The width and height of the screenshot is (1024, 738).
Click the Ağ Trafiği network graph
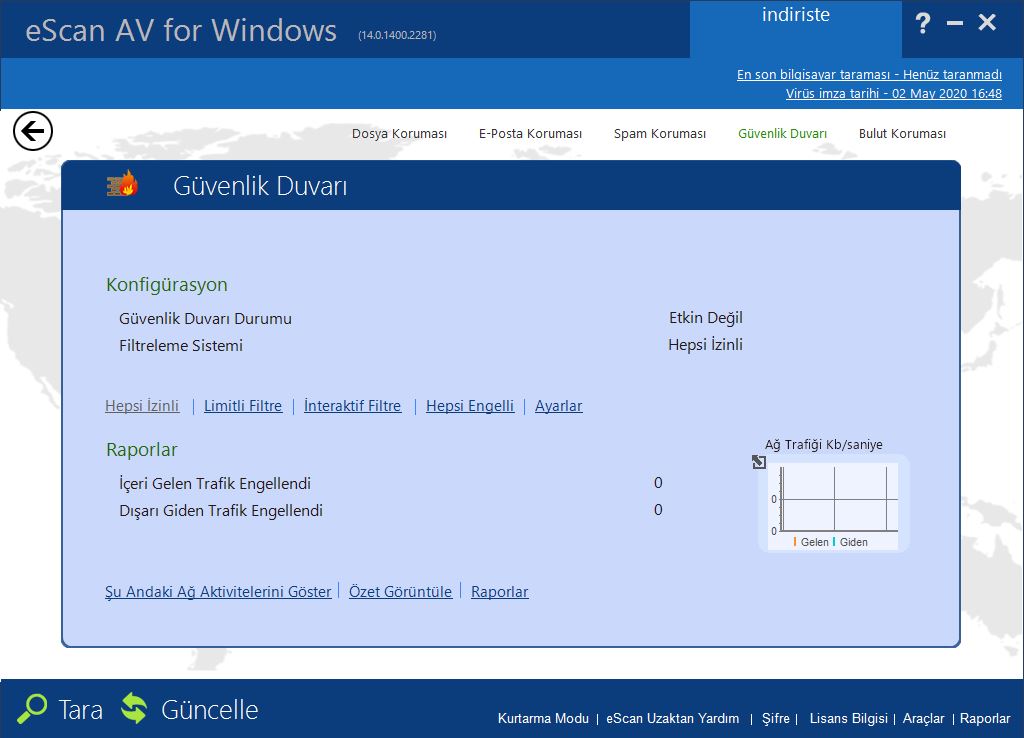click(x=834, y=503)
